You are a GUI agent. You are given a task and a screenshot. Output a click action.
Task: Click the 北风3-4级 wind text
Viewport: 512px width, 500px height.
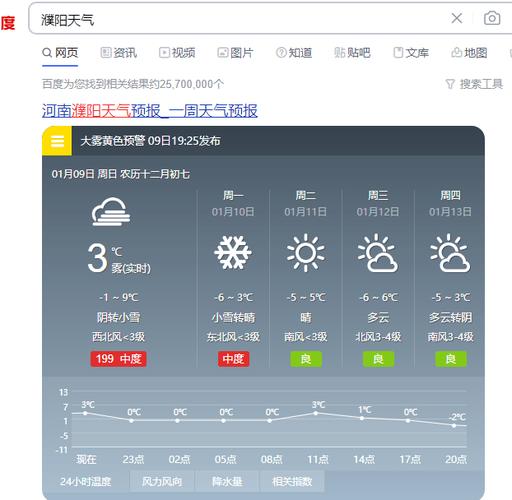[x=378, y=337]
